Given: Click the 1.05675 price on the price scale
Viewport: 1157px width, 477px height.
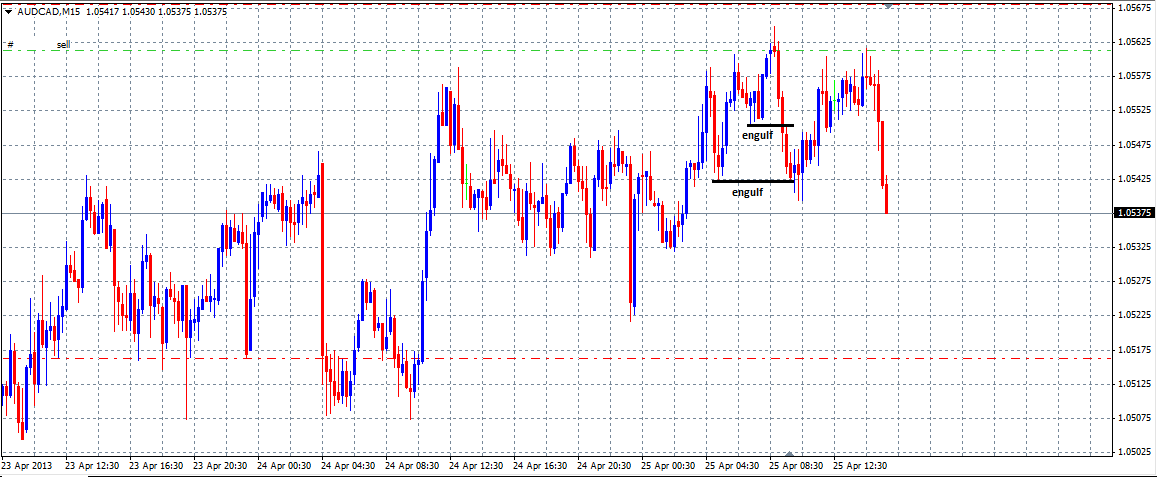Looking at the screenshot, I should click(x=1134, y=8).
